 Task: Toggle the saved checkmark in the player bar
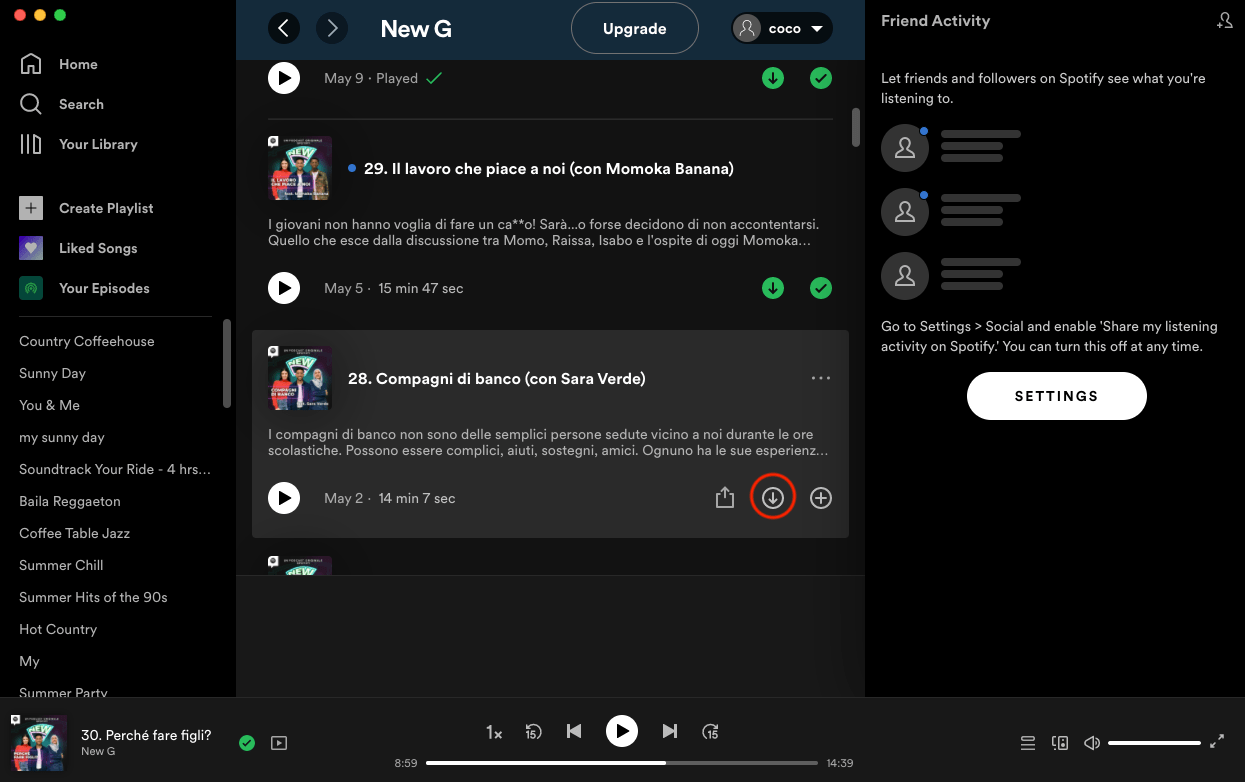tap(247, 743)
